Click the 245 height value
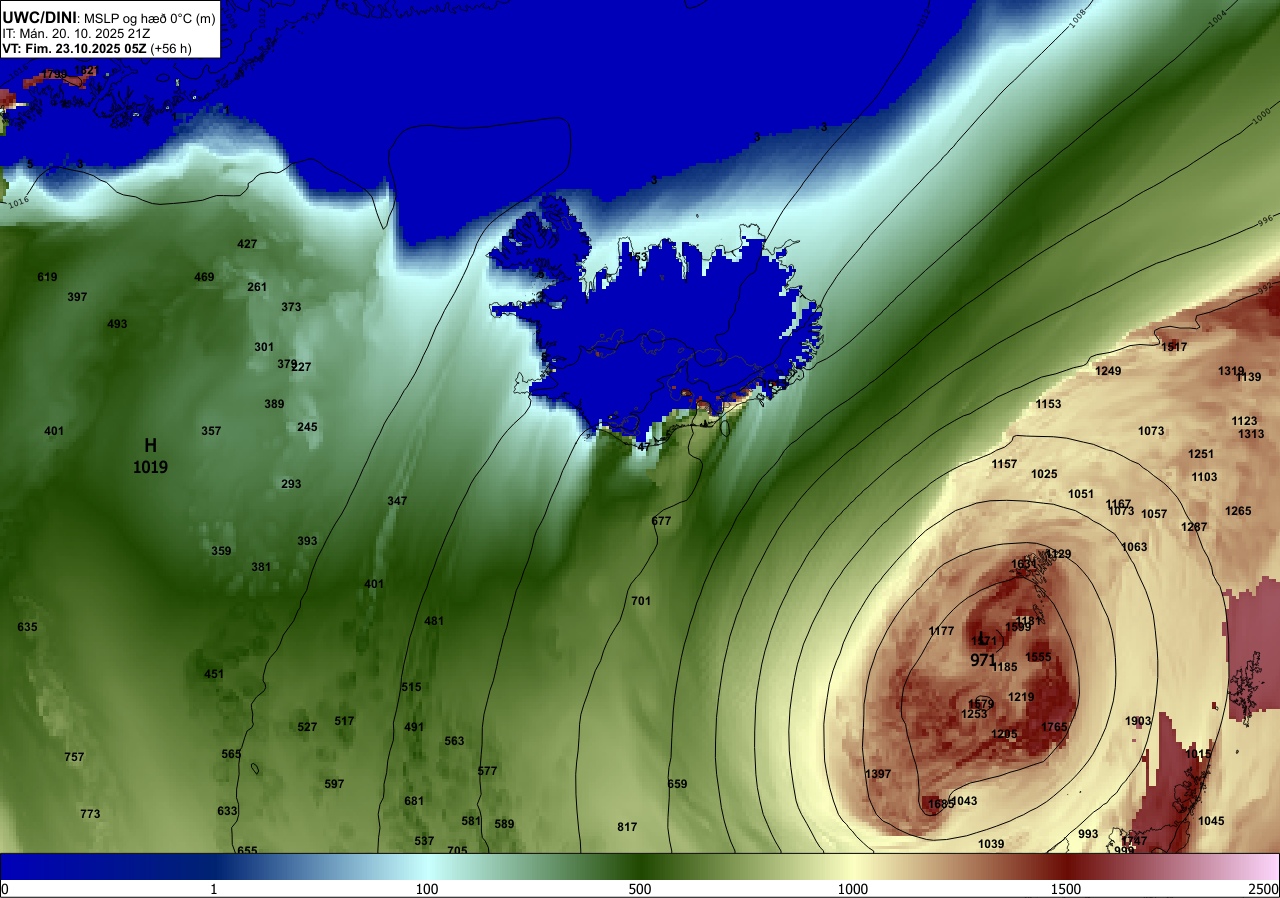Image resolution: width=1280 pixels, height=898 pixels. click(x=307, y=427)
